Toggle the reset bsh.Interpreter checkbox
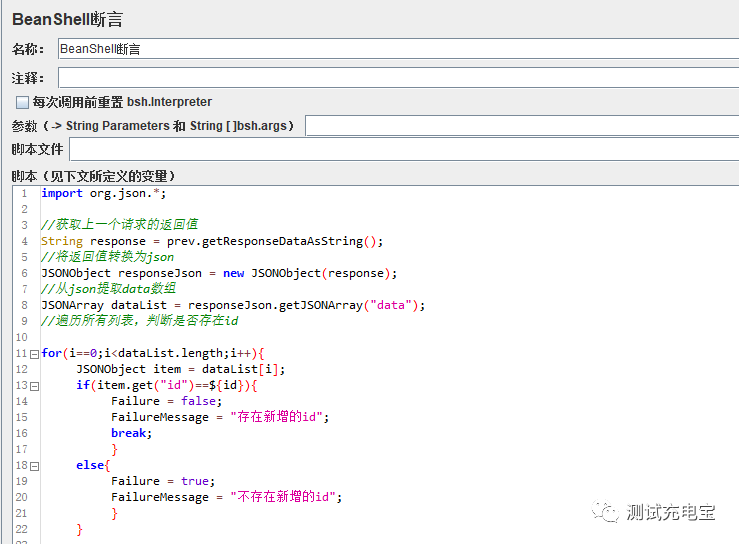Image resolution: width=739 pixels, height=544 pixels. tap(22, 102)
